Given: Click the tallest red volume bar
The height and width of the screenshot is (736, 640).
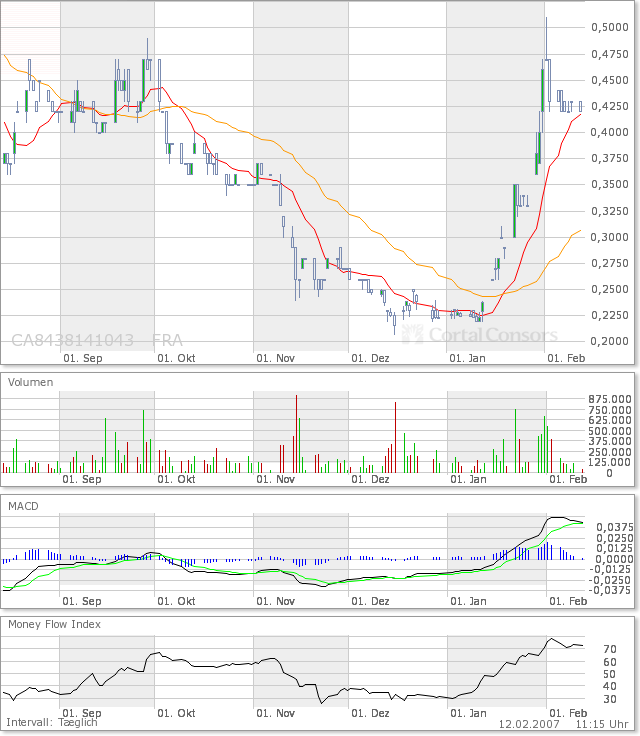Looking at the screenshot, I should (x=297, y=435).
